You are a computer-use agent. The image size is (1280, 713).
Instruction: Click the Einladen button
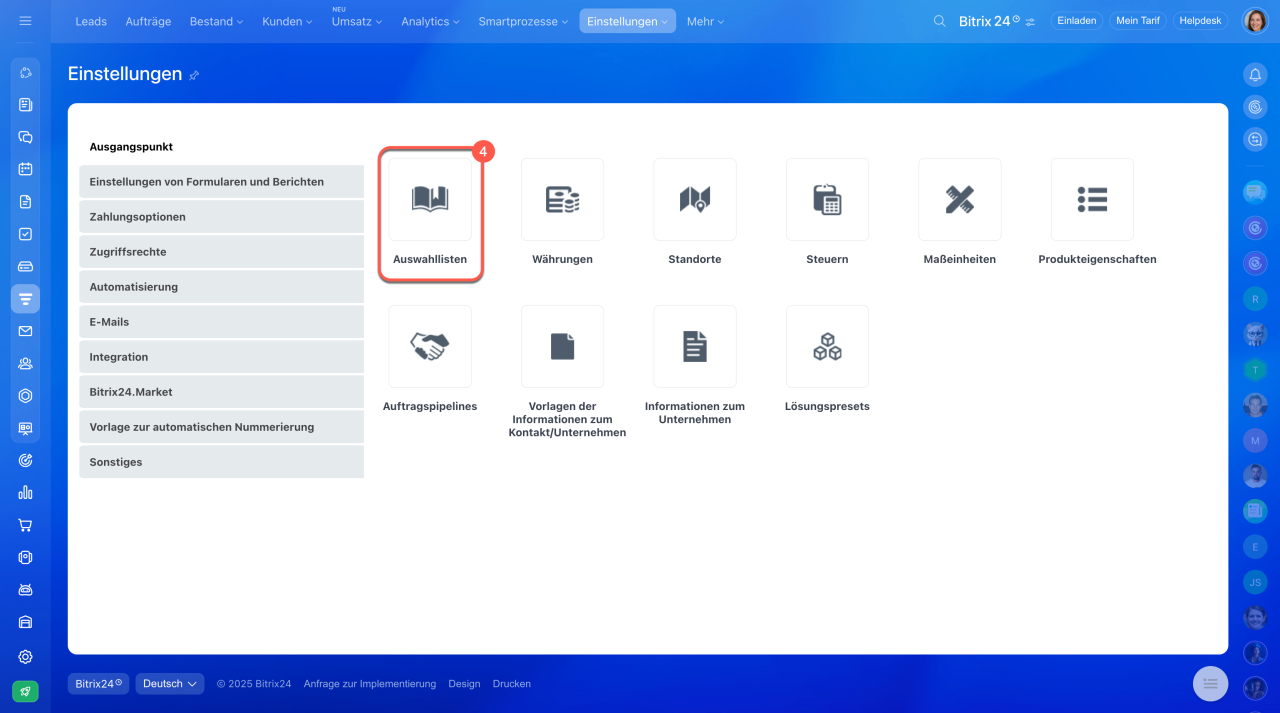coord(1076,21)
